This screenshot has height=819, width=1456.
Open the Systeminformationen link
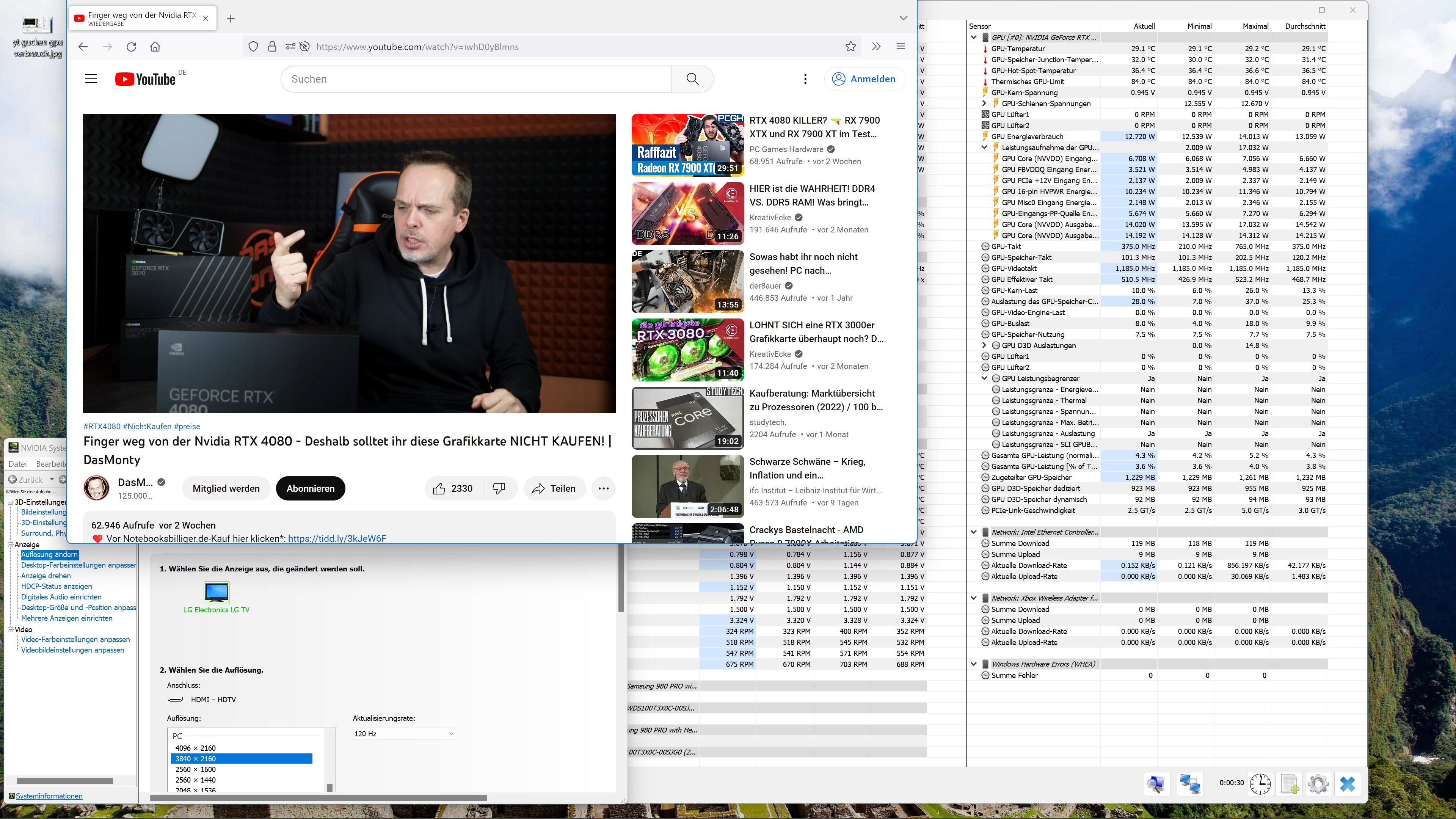tap(49, 796)
